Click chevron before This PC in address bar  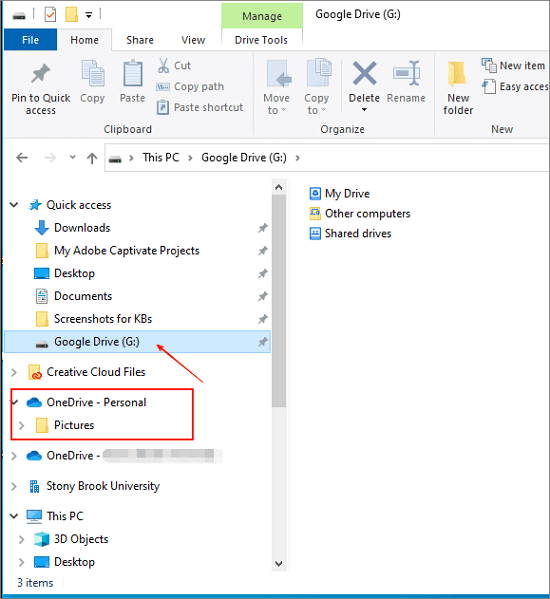tap(131, 158)
